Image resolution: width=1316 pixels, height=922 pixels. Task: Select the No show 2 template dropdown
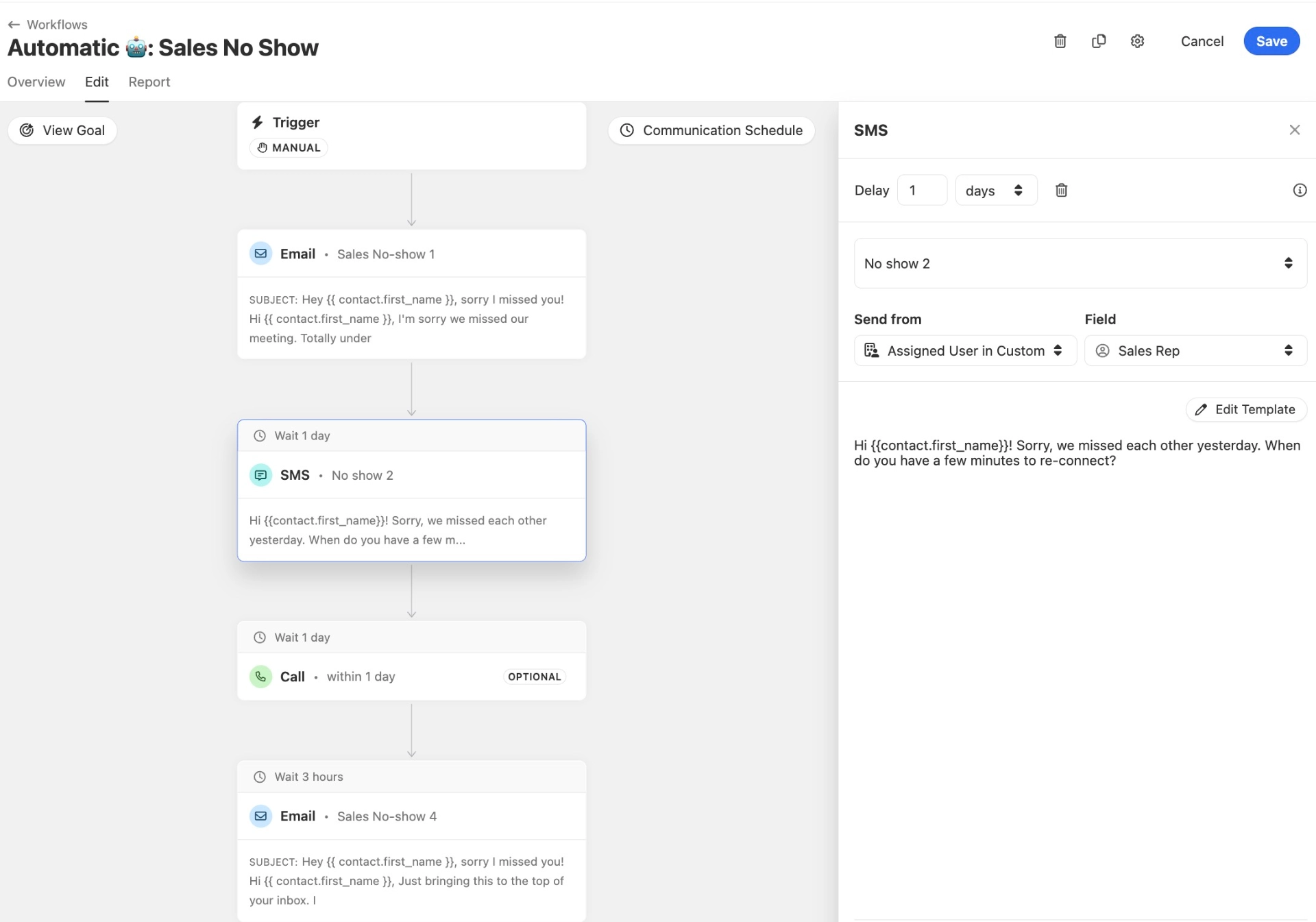pos(1077,263)
